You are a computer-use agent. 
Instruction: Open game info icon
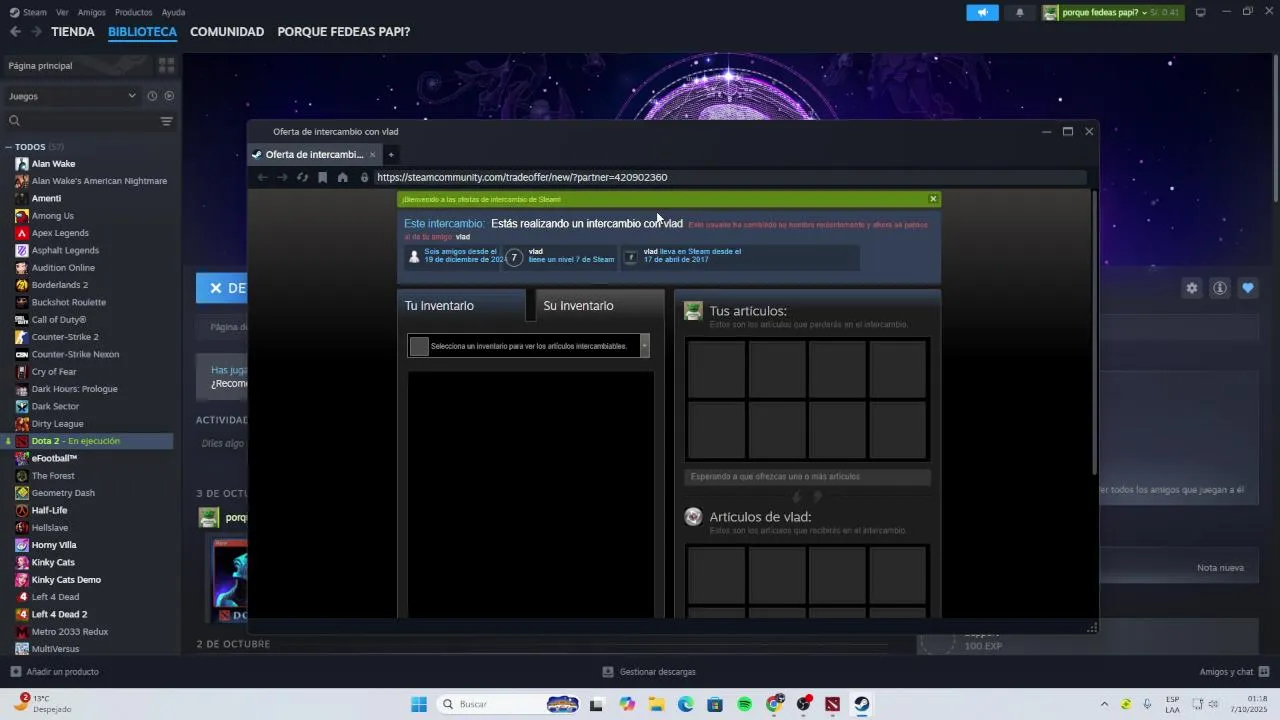1220,288
